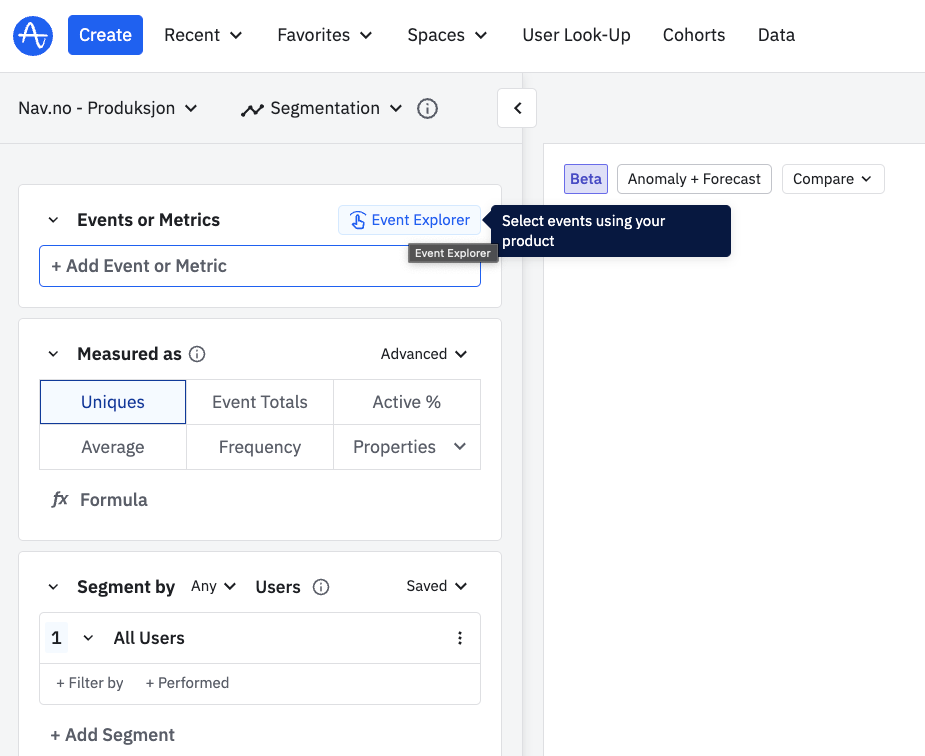
Task: Click the Users info icon
Action: tap(321, 587)
